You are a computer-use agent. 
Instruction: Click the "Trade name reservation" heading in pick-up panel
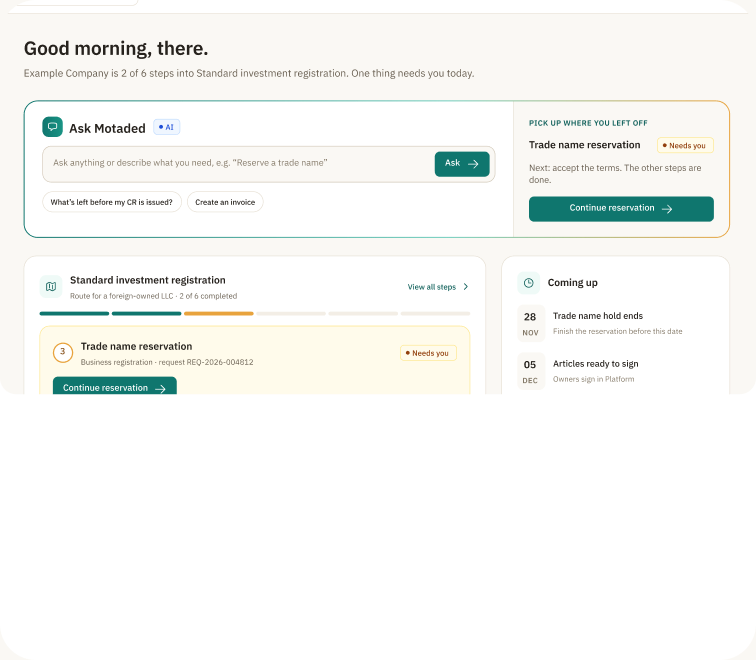click(584, 145)
